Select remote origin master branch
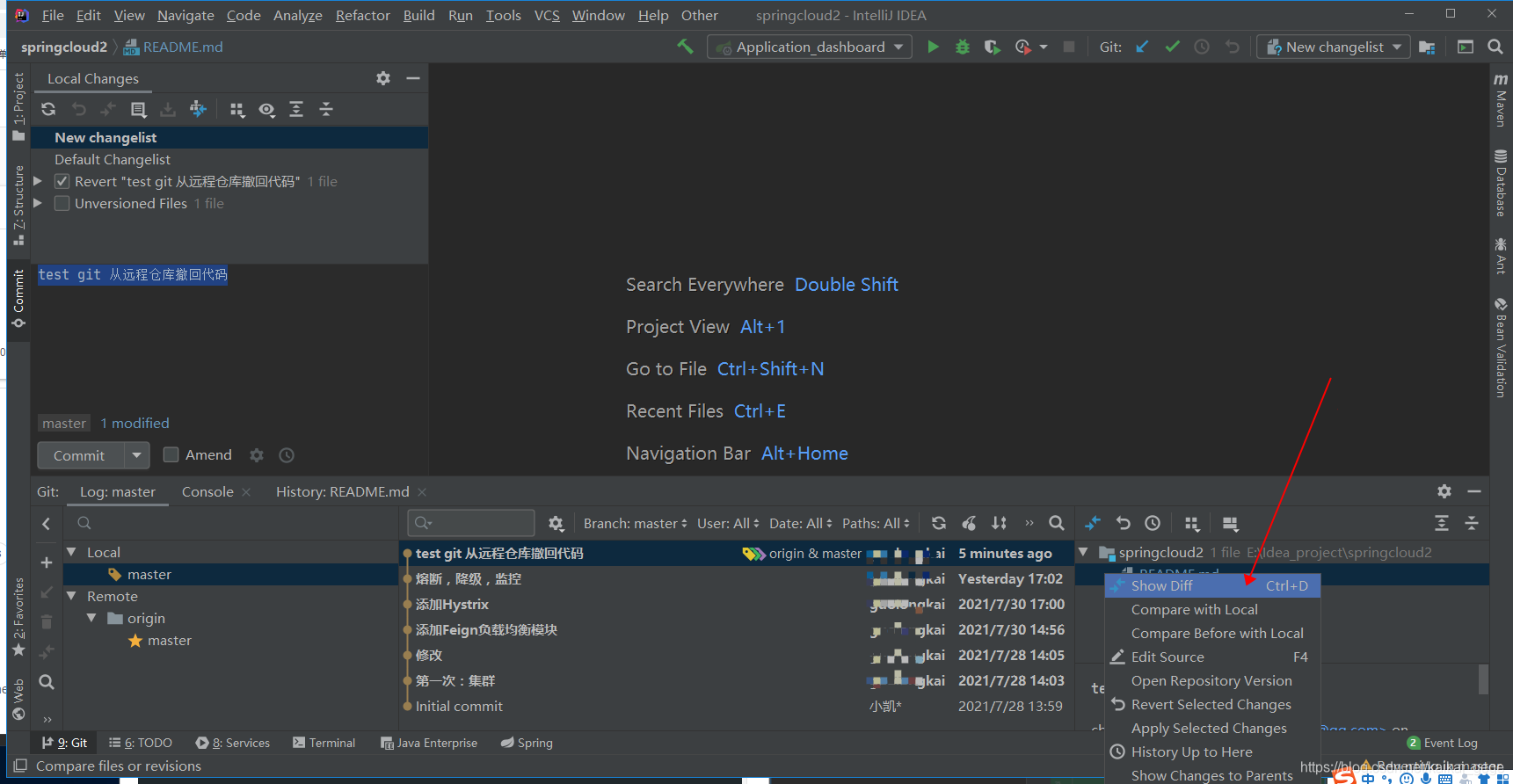 pyautogui.click(x=169, y=640)
